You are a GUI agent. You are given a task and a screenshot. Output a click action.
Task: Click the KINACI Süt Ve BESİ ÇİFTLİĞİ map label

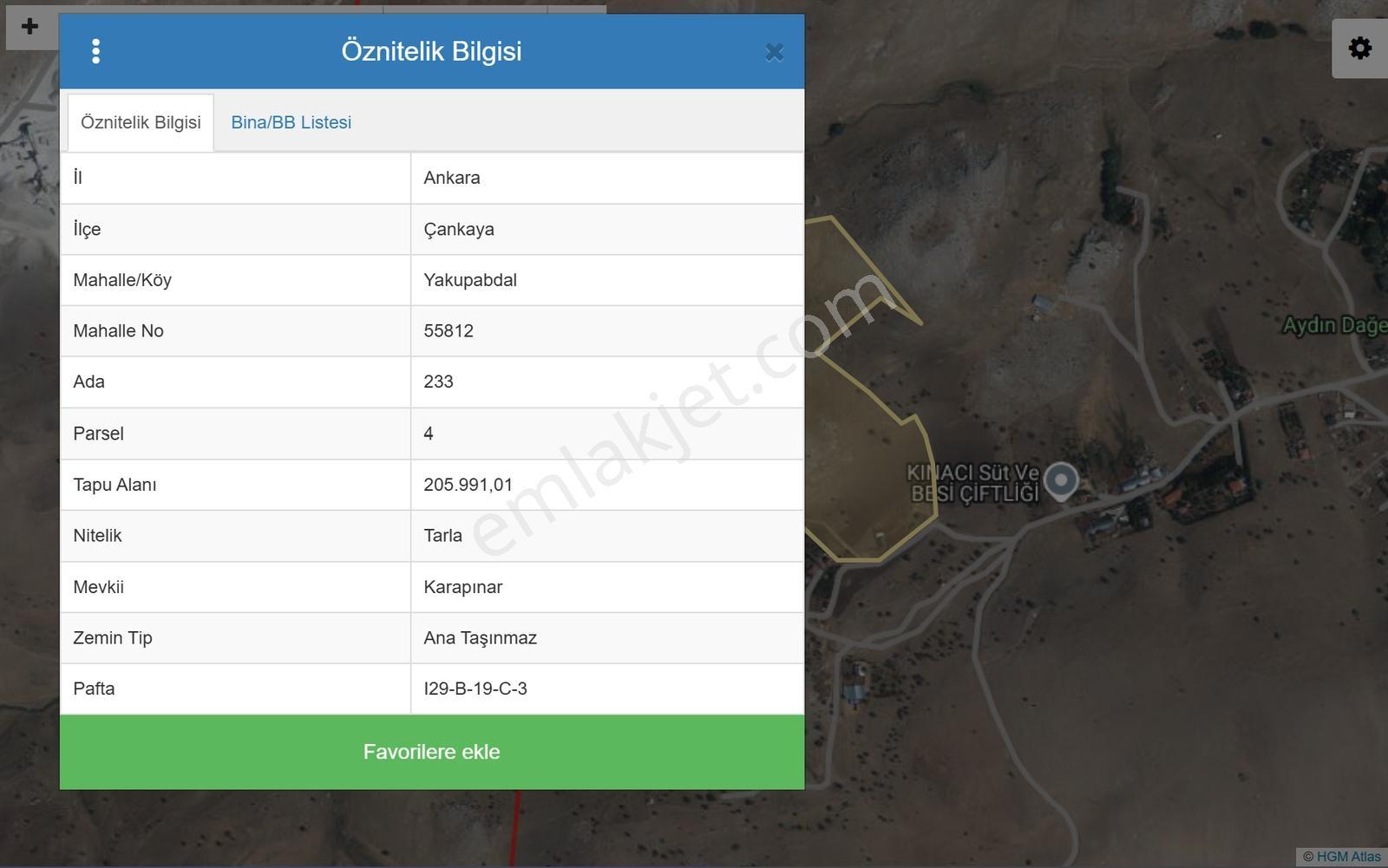coord(973,483)
